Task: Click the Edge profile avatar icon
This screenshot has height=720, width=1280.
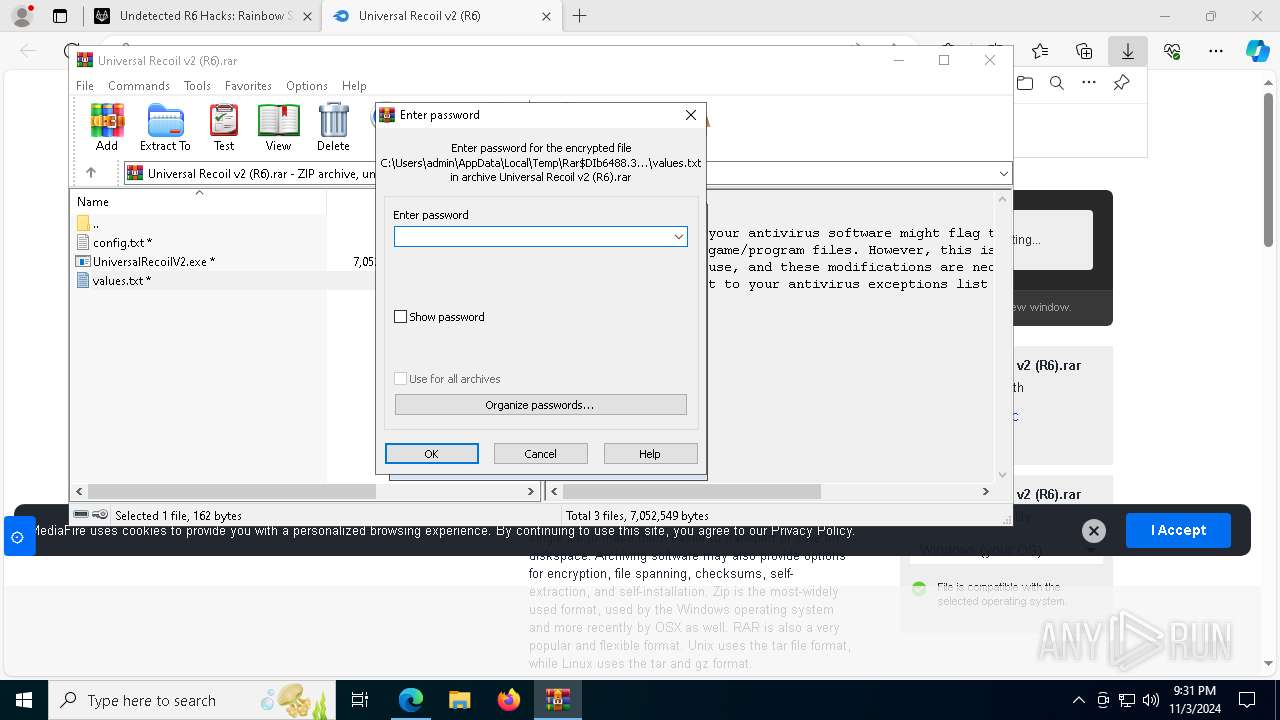Action: click(x=22, y=16)
